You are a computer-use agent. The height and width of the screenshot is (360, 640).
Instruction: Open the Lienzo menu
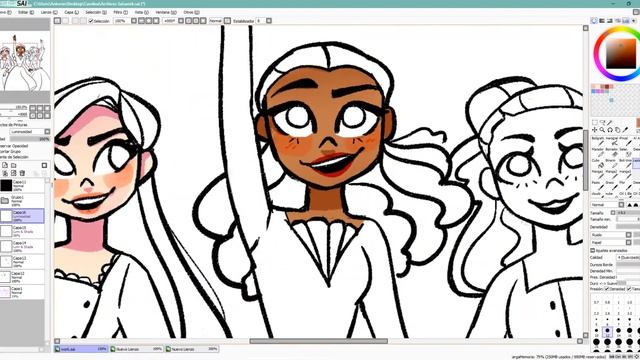click(49, 12)
